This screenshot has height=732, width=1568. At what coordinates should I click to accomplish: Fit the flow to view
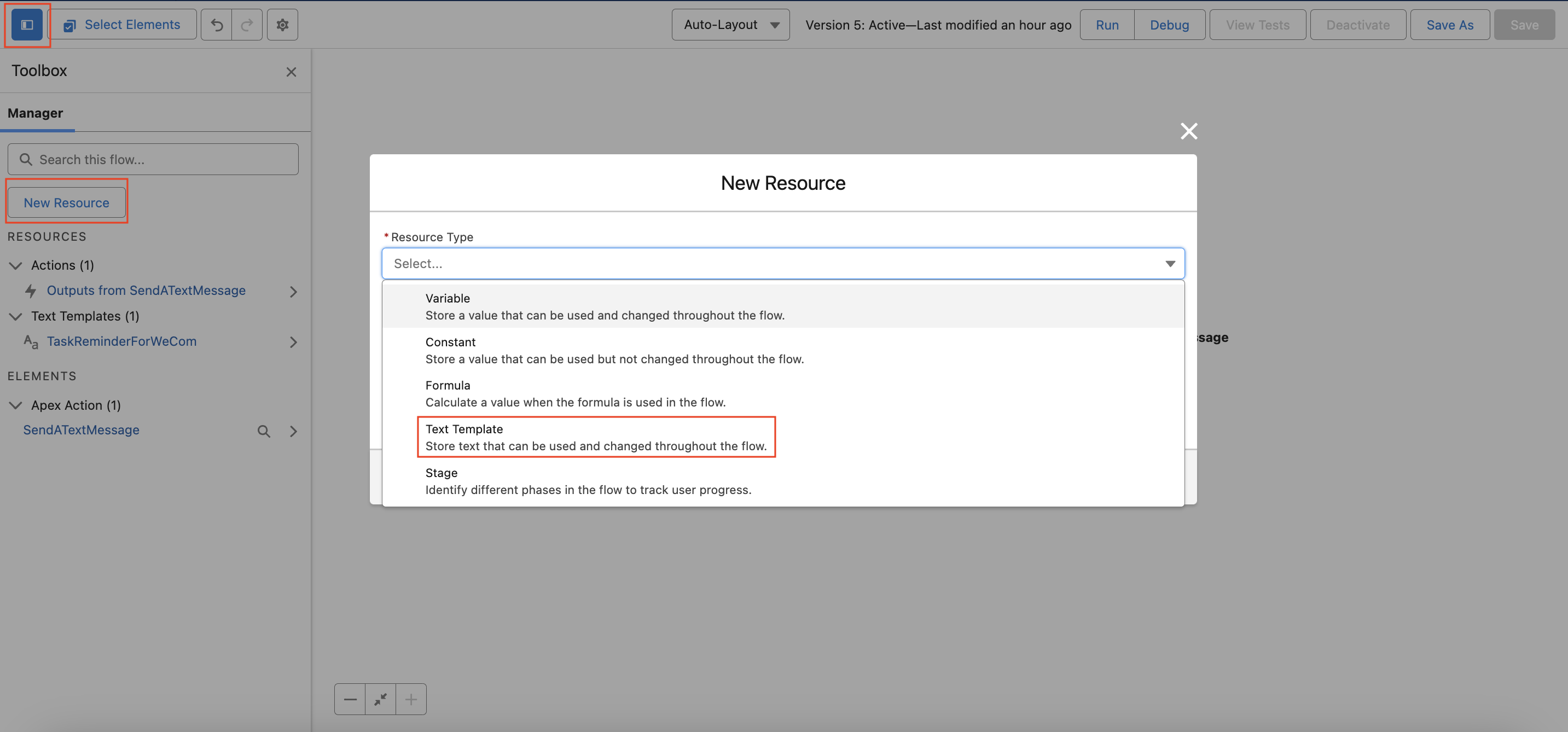[380, 699]
